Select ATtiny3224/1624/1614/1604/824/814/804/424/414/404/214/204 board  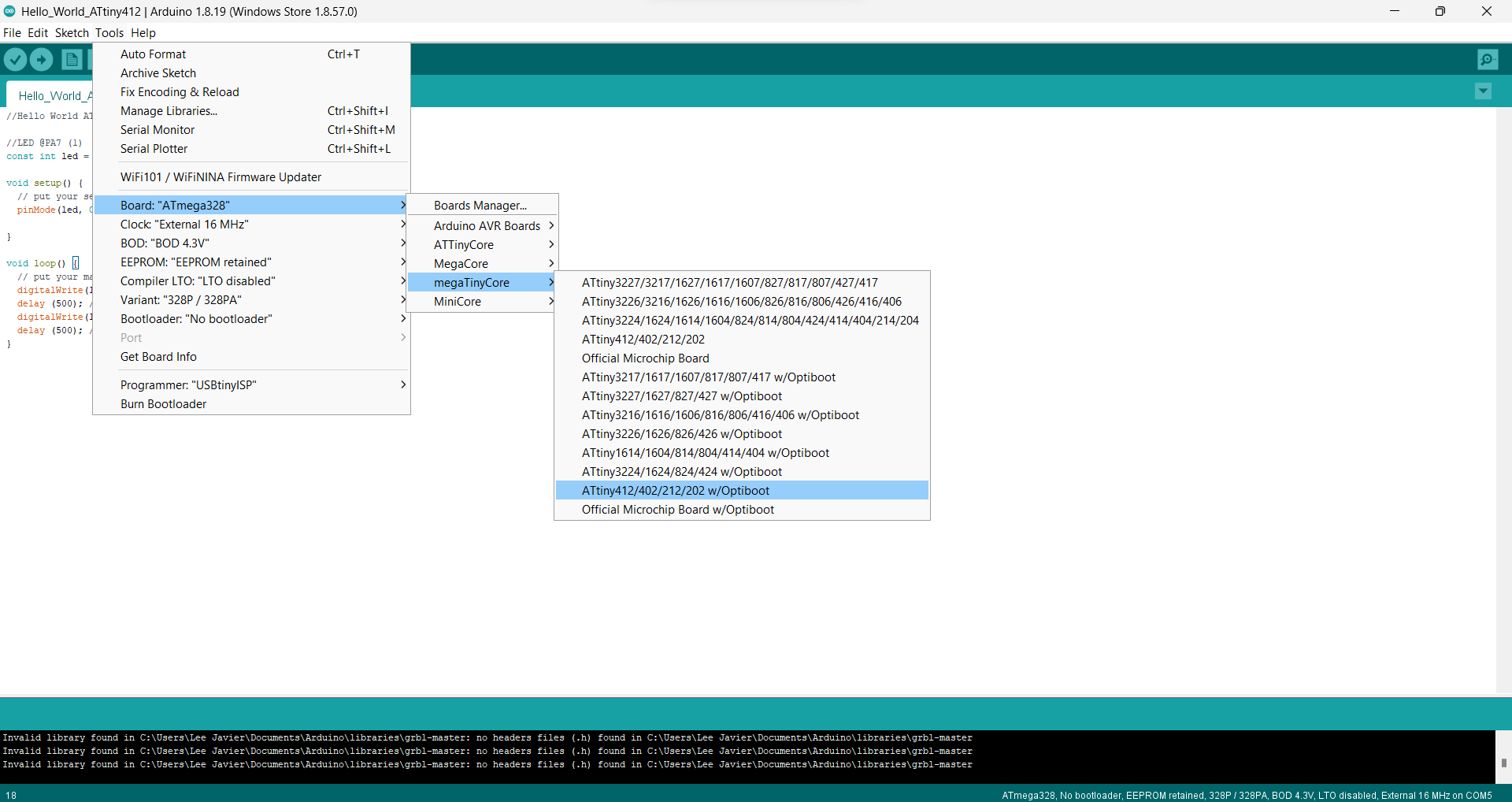pos(742,321)
